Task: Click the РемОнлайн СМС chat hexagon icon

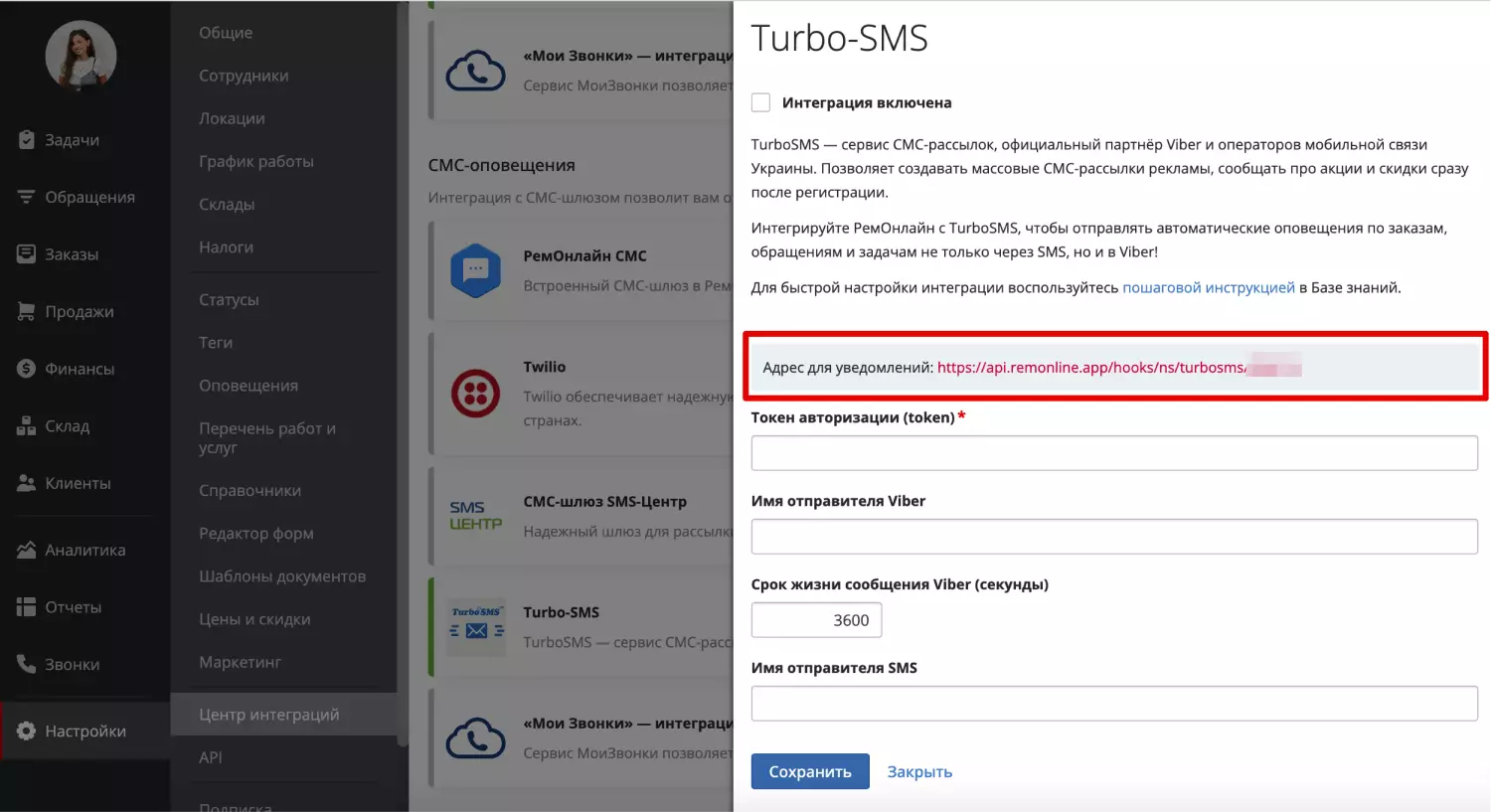Action: pyautogui.click(x=475, y=270)
